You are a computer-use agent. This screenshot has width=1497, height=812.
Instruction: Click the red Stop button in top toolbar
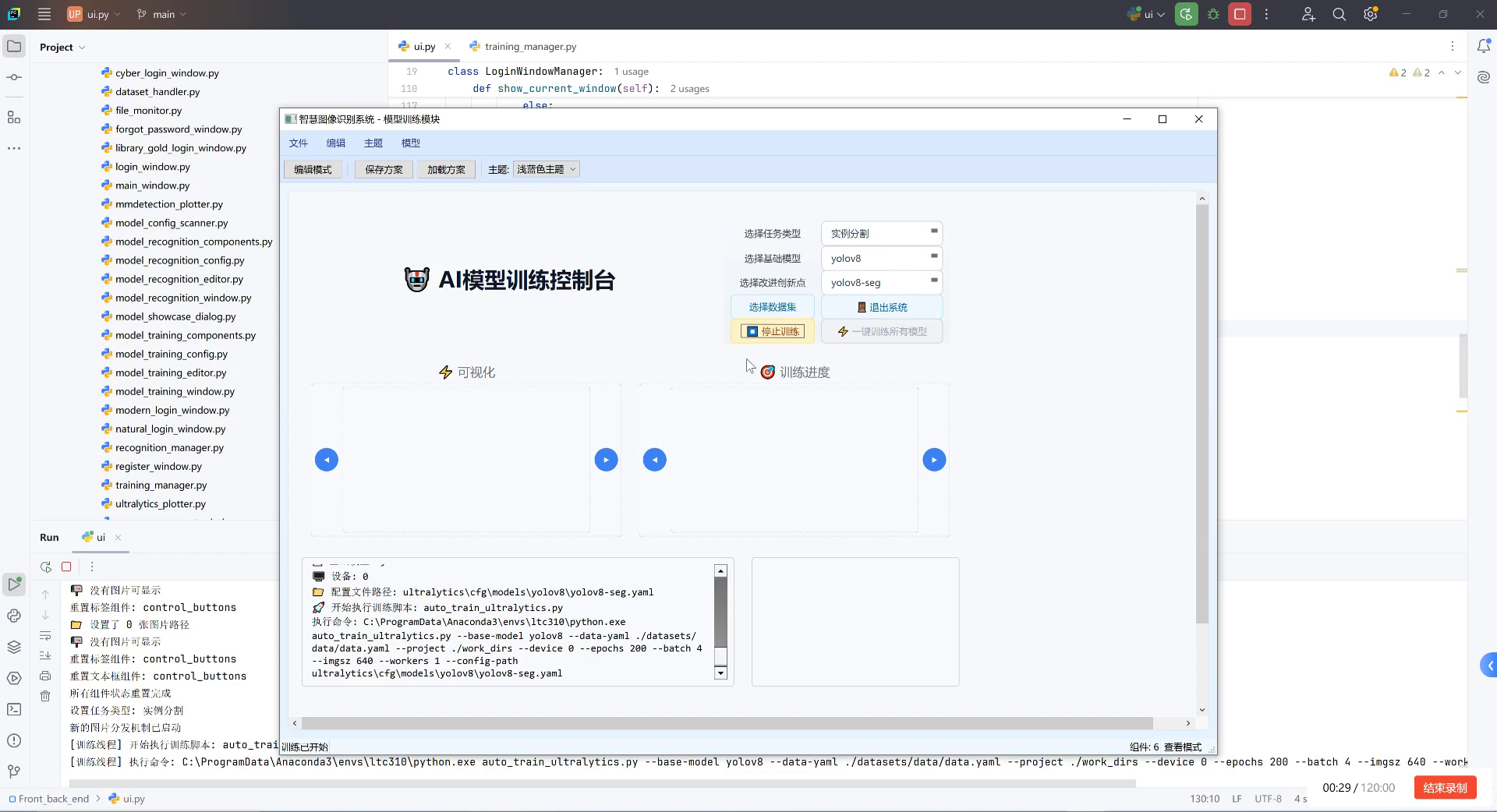(x=1240, y=14)
